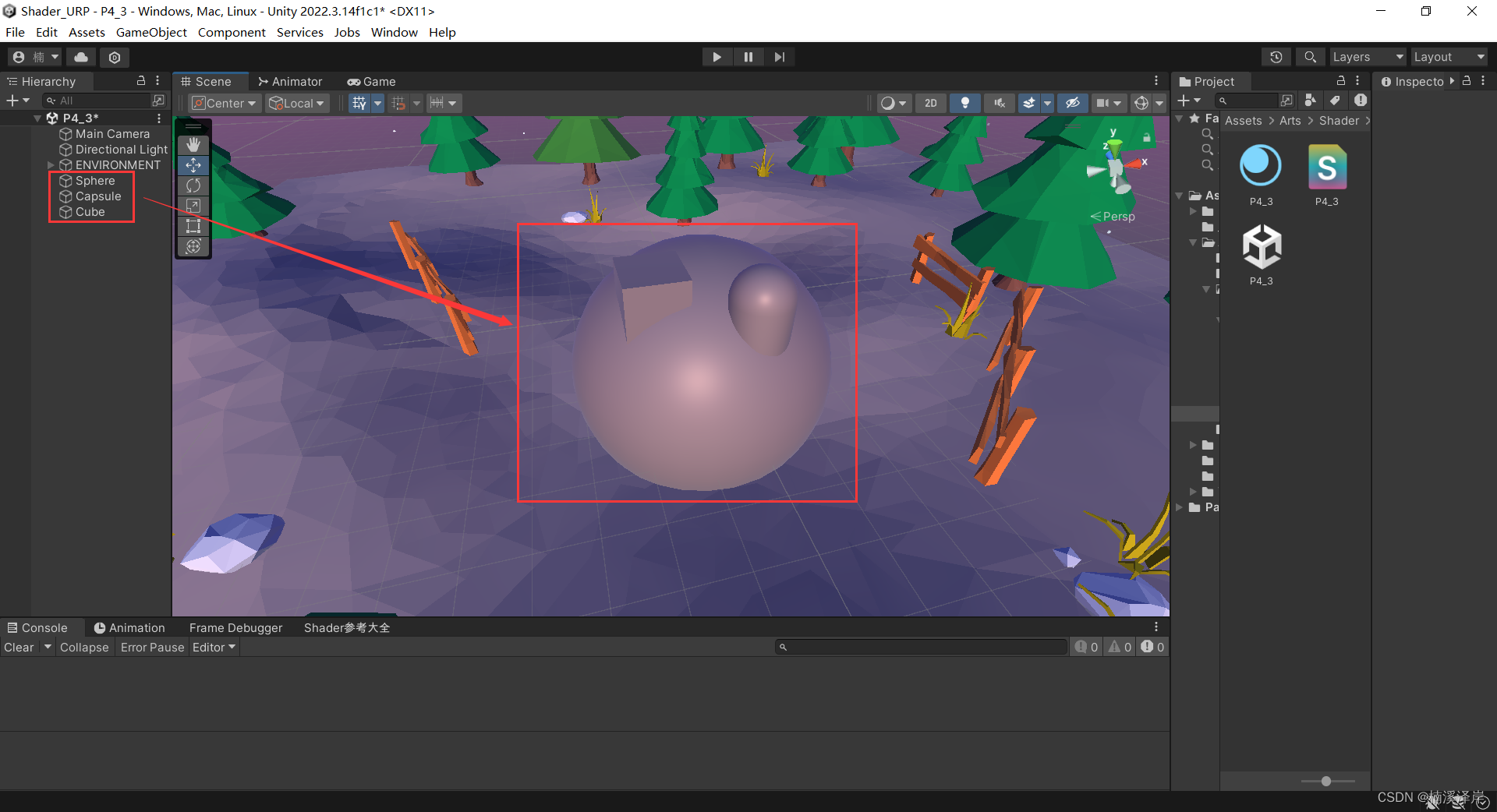This screenshot has width=1497, height=812.
Task: Open the Component menu
Action: point(232,32)
